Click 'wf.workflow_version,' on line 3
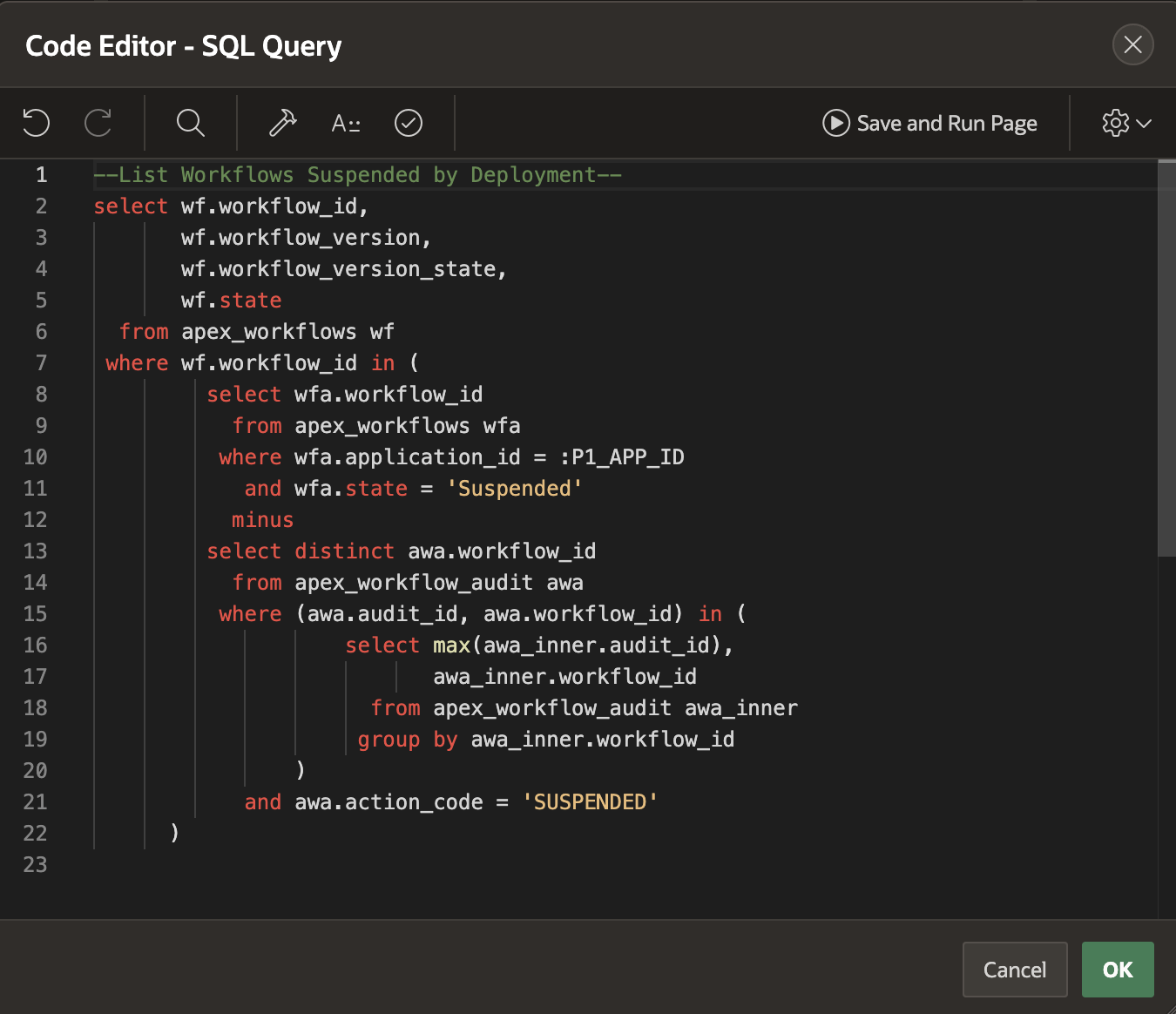The width and height of the screenshot is (1176, 1014). point(307,238)
